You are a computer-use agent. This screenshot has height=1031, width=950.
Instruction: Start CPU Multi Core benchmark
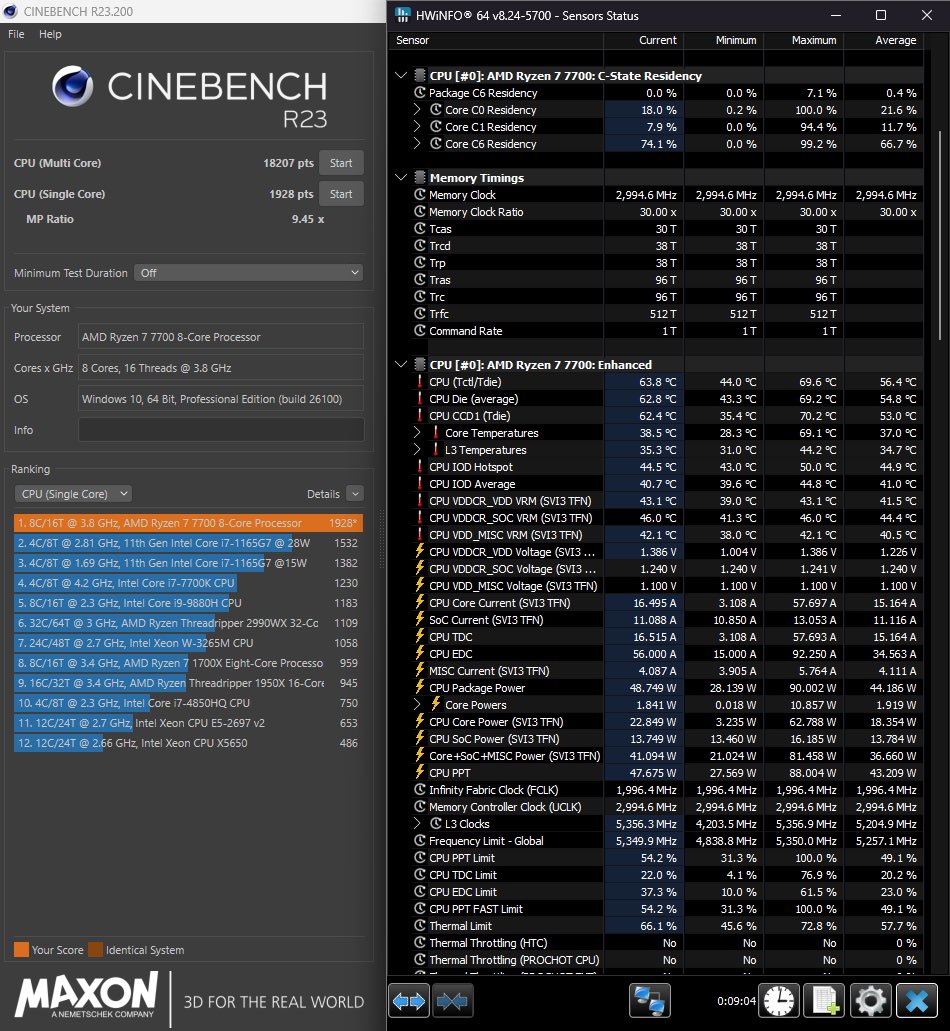(341, 163)
